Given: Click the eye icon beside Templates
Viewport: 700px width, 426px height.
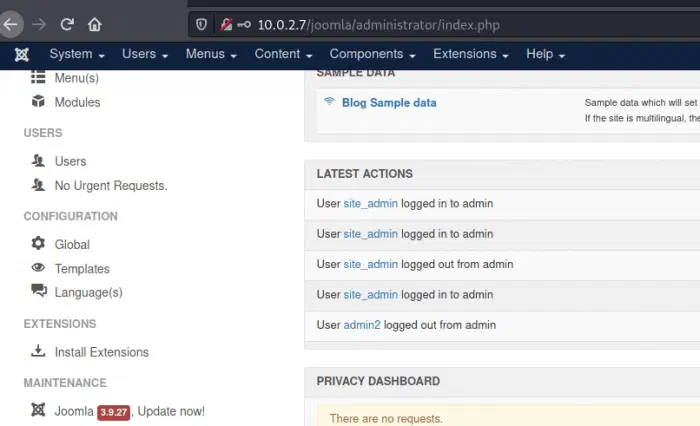Looking at the screenshot, I should [38, 267].
